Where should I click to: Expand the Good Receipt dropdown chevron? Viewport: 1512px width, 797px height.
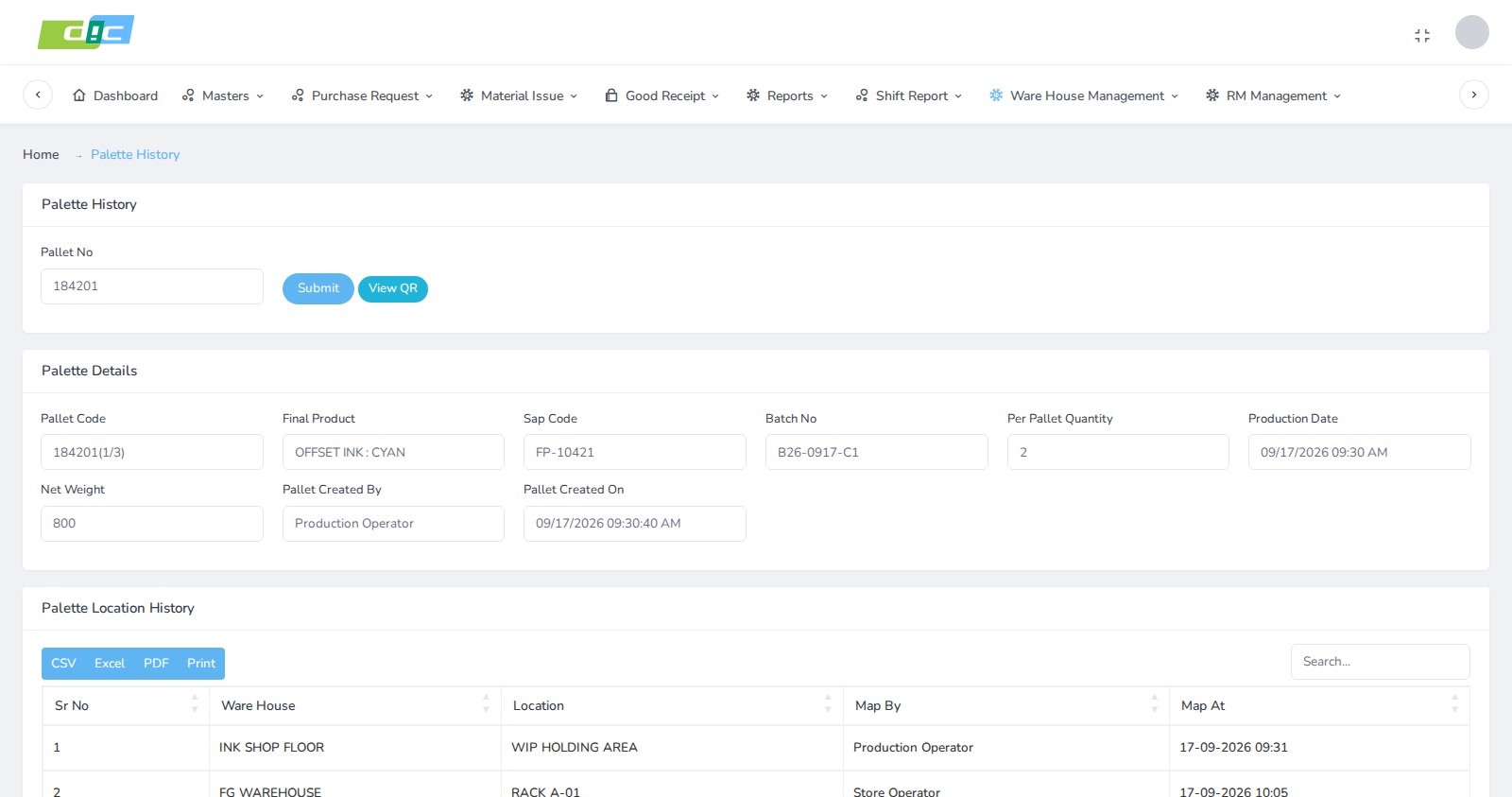tap(715, 96)
